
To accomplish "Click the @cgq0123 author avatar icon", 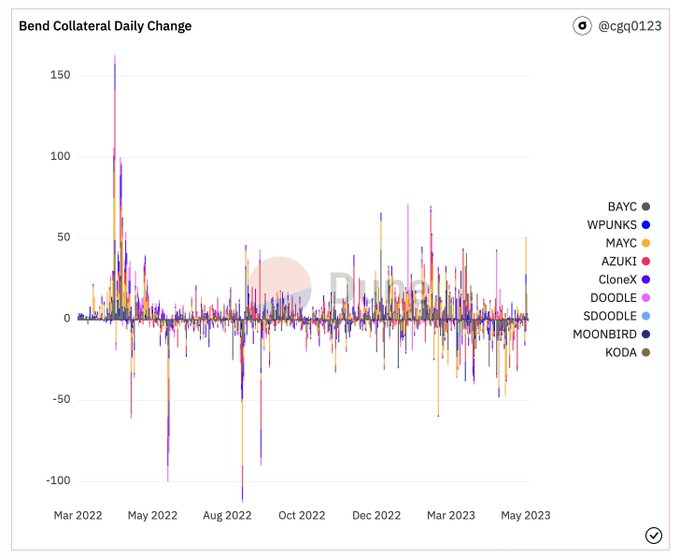I will (x=582, y=26).
